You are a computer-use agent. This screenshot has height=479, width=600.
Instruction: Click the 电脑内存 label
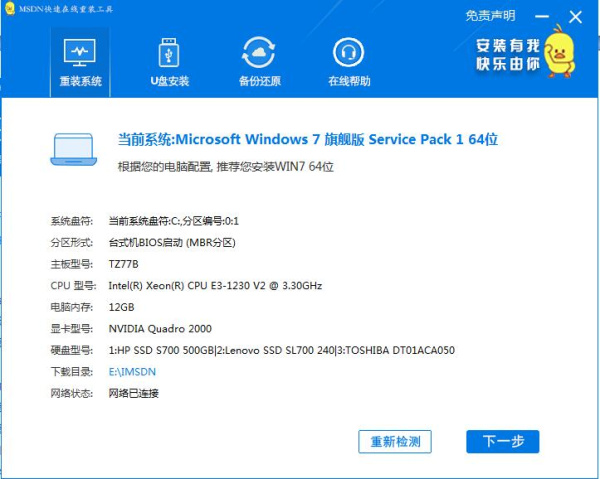(x=72, y=307)
